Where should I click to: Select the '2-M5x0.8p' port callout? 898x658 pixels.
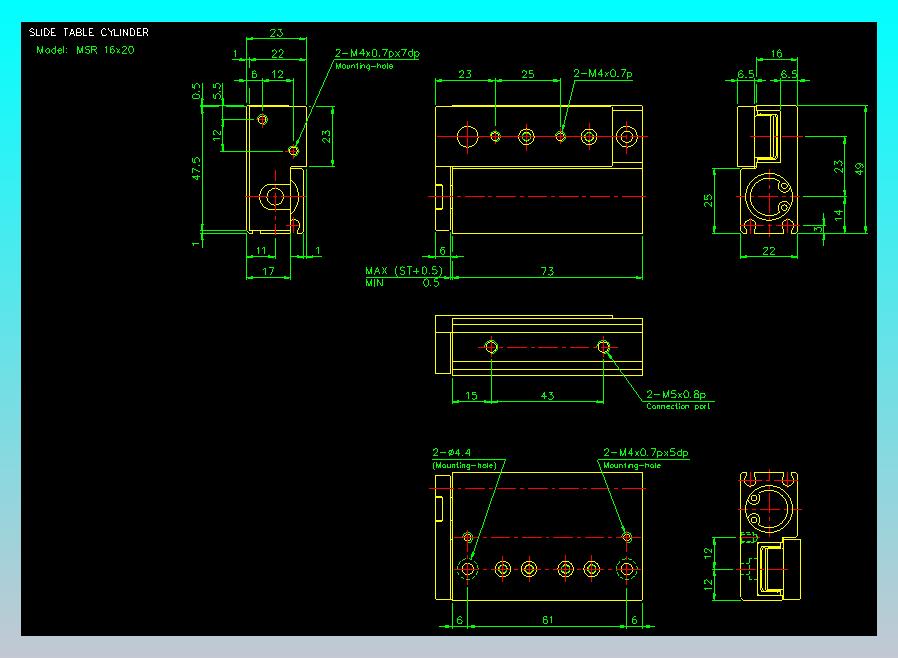[676, 395]
